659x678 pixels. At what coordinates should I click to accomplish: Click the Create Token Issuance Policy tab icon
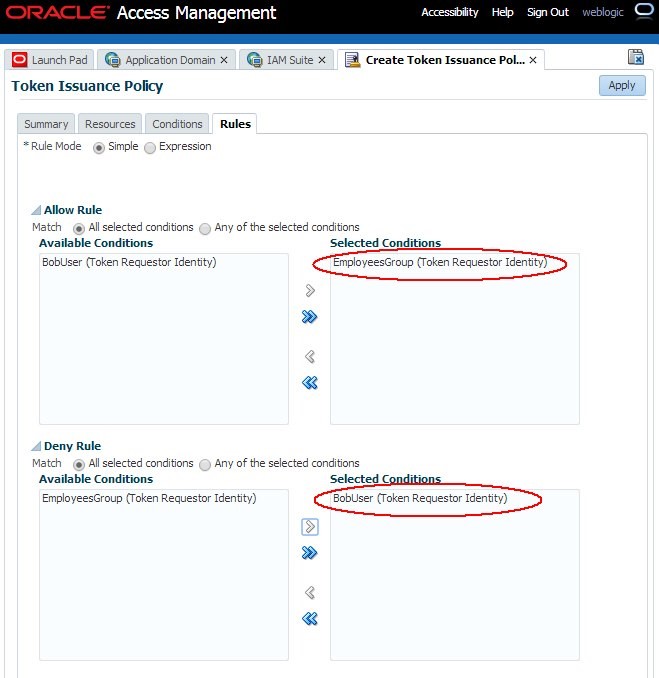click(x=352, y=60)
